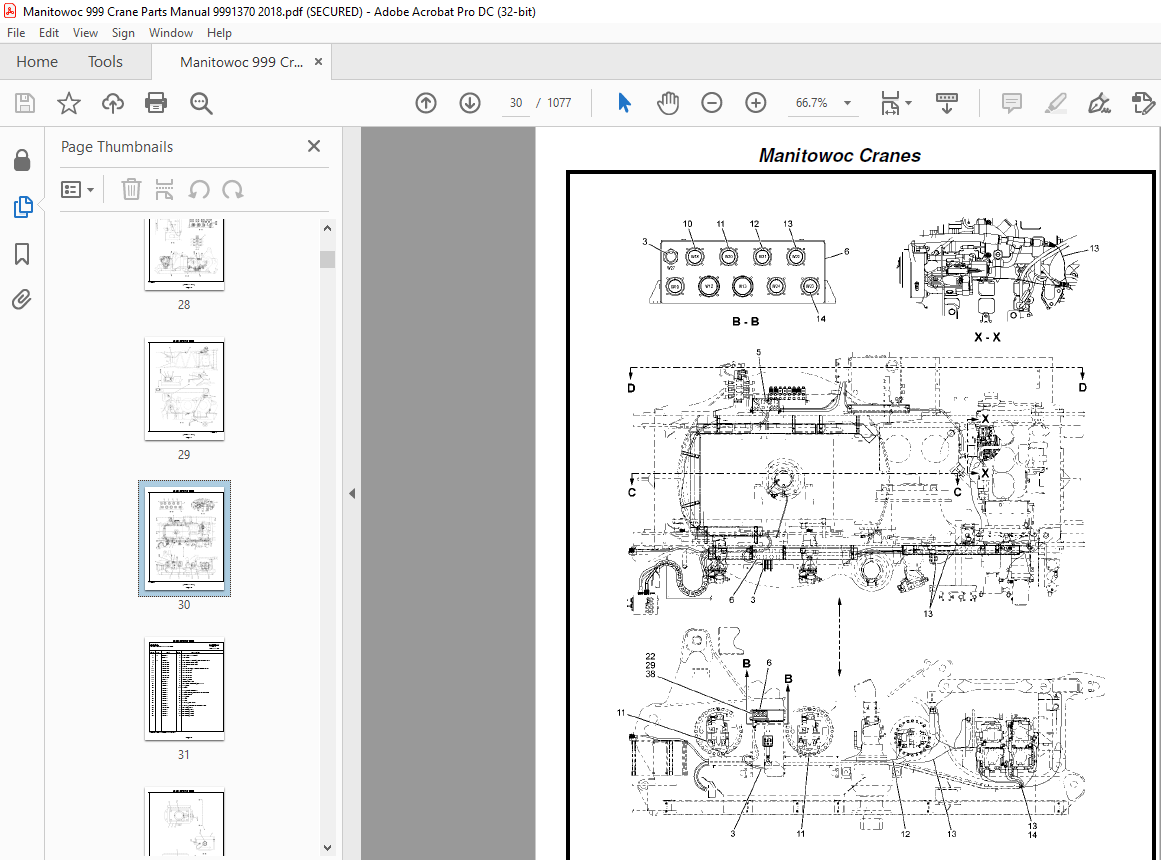Click the page number input field
Image resolution: width=1161 pixels, height=860 pixels.
(516, 103)
